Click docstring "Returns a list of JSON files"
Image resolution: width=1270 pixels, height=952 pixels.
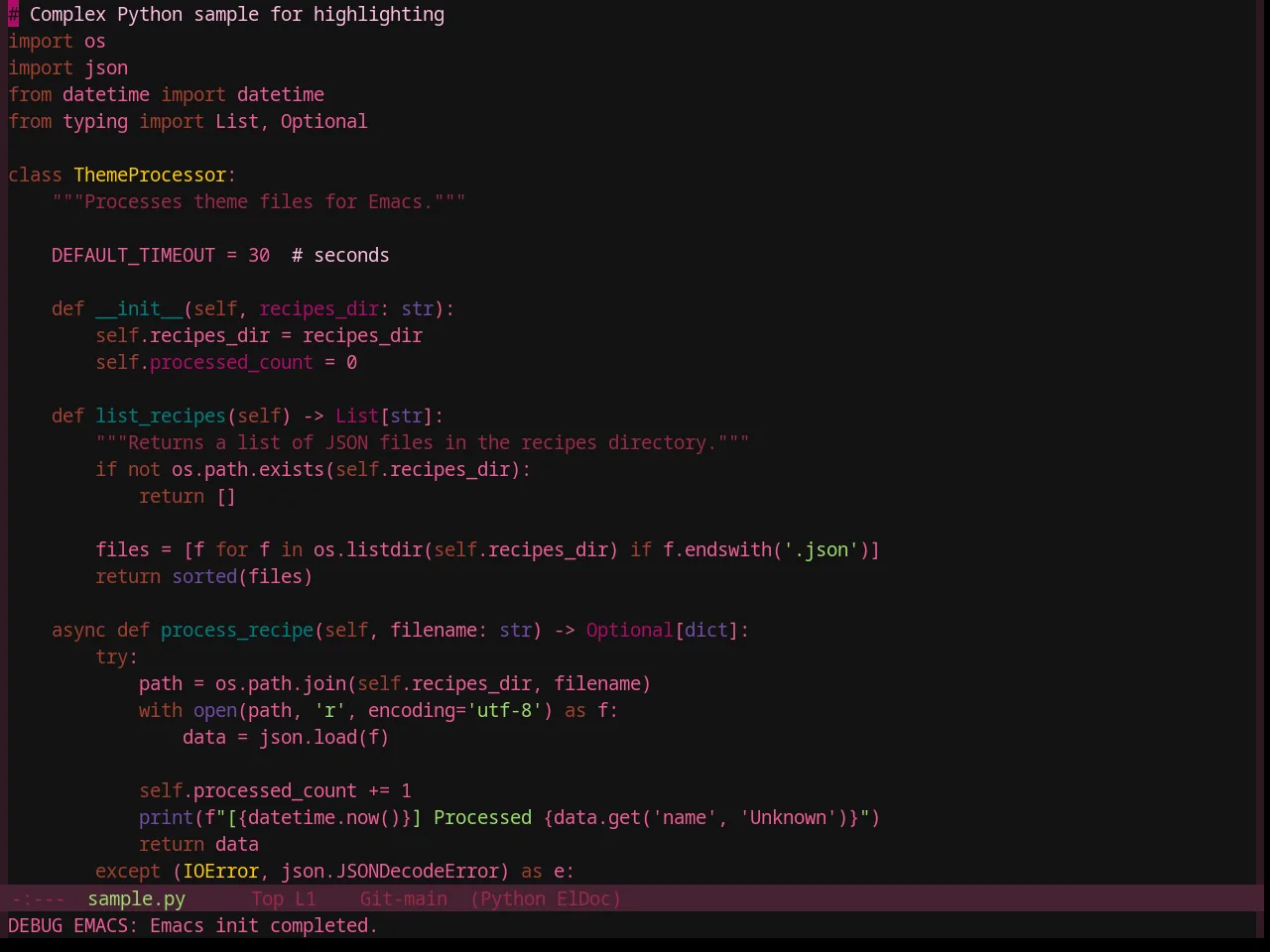click(x=281, y=442)
